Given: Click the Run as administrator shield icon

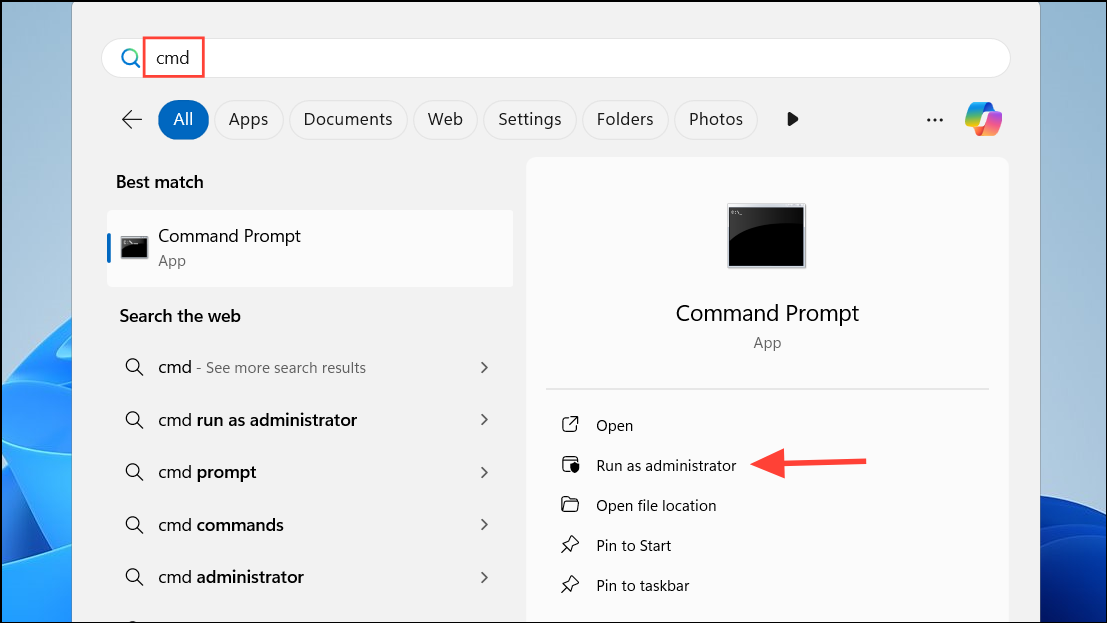Looking at the screenshot, I should pos(570,465).
